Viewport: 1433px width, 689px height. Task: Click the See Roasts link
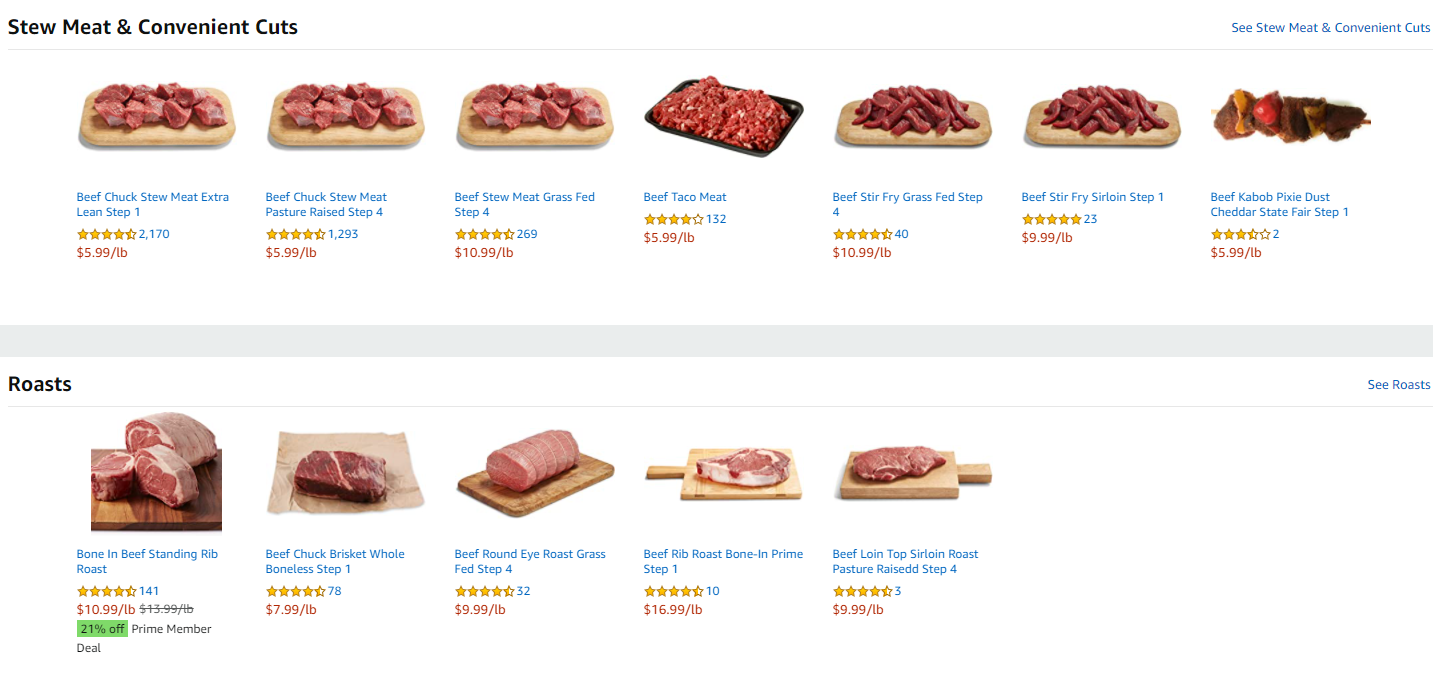tap(1398, 385)
